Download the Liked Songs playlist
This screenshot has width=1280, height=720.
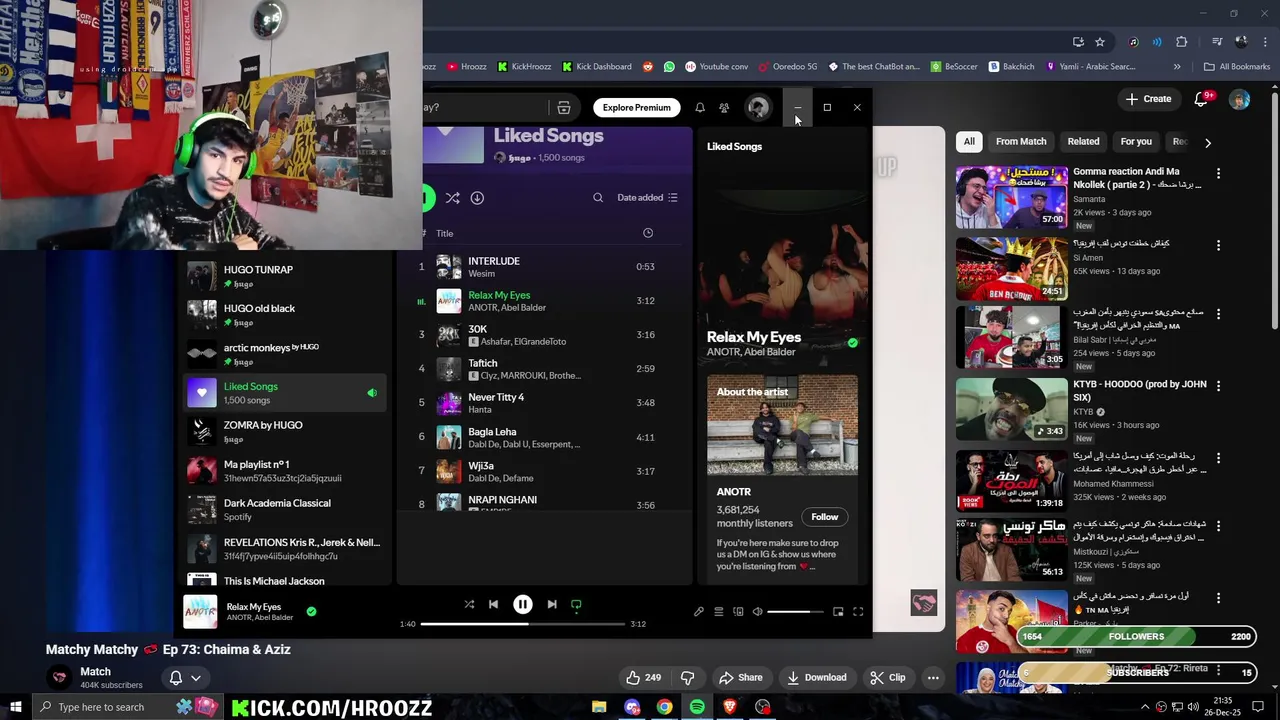pos(477,198)
